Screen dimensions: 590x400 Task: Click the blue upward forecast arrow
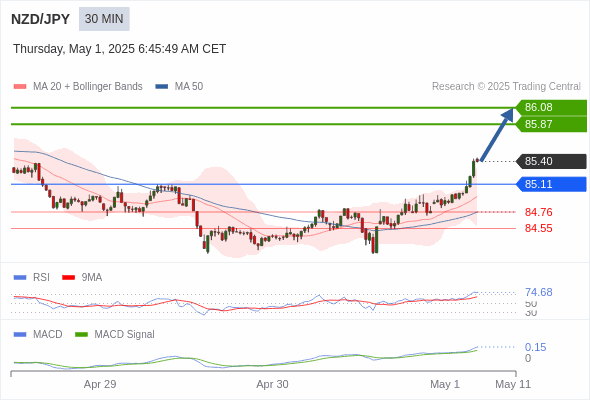pos(497,135)
